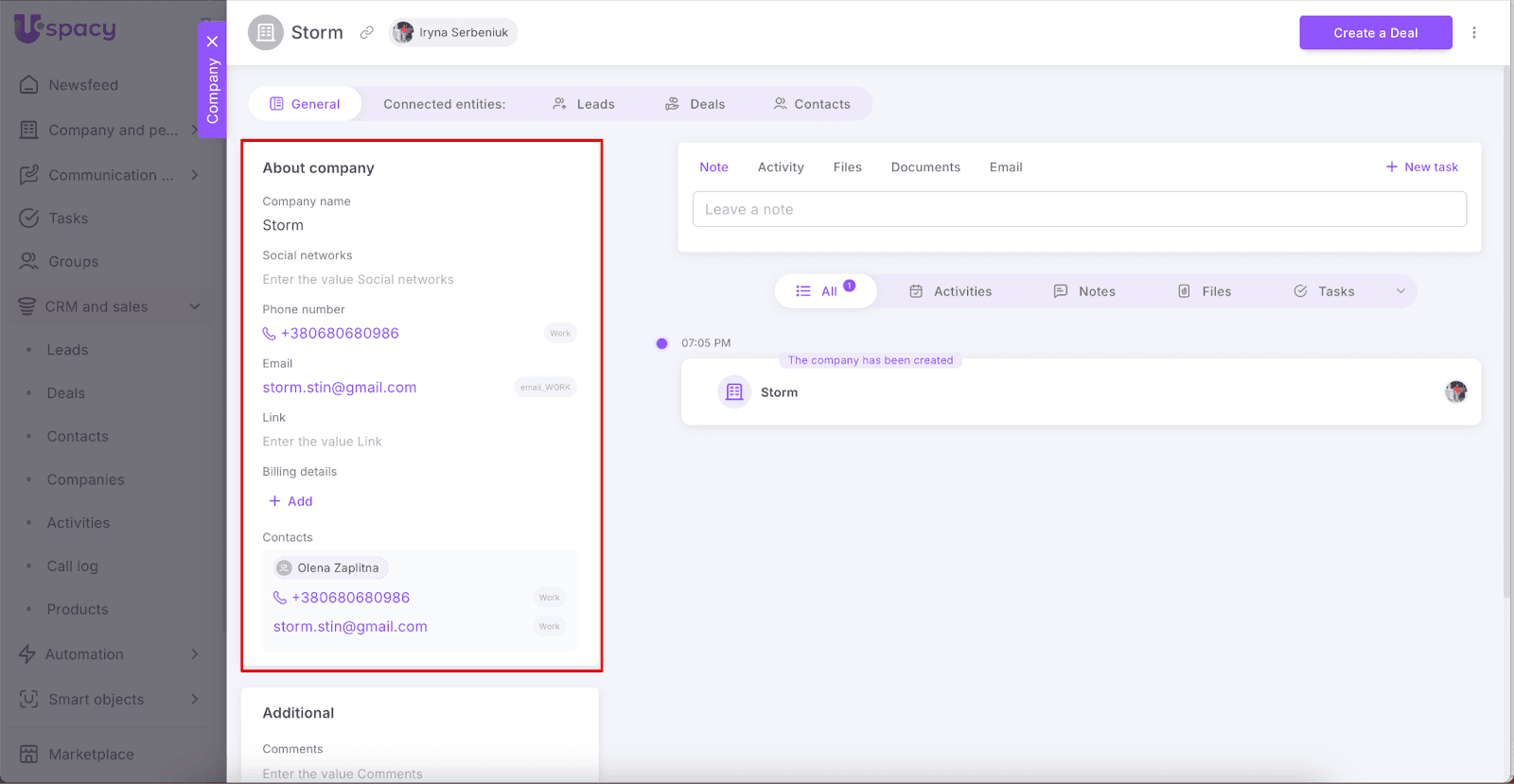Expand the timeline filter dropdown arrow
This screenshot has width=1514, height=784.
tap(1400, 291)
